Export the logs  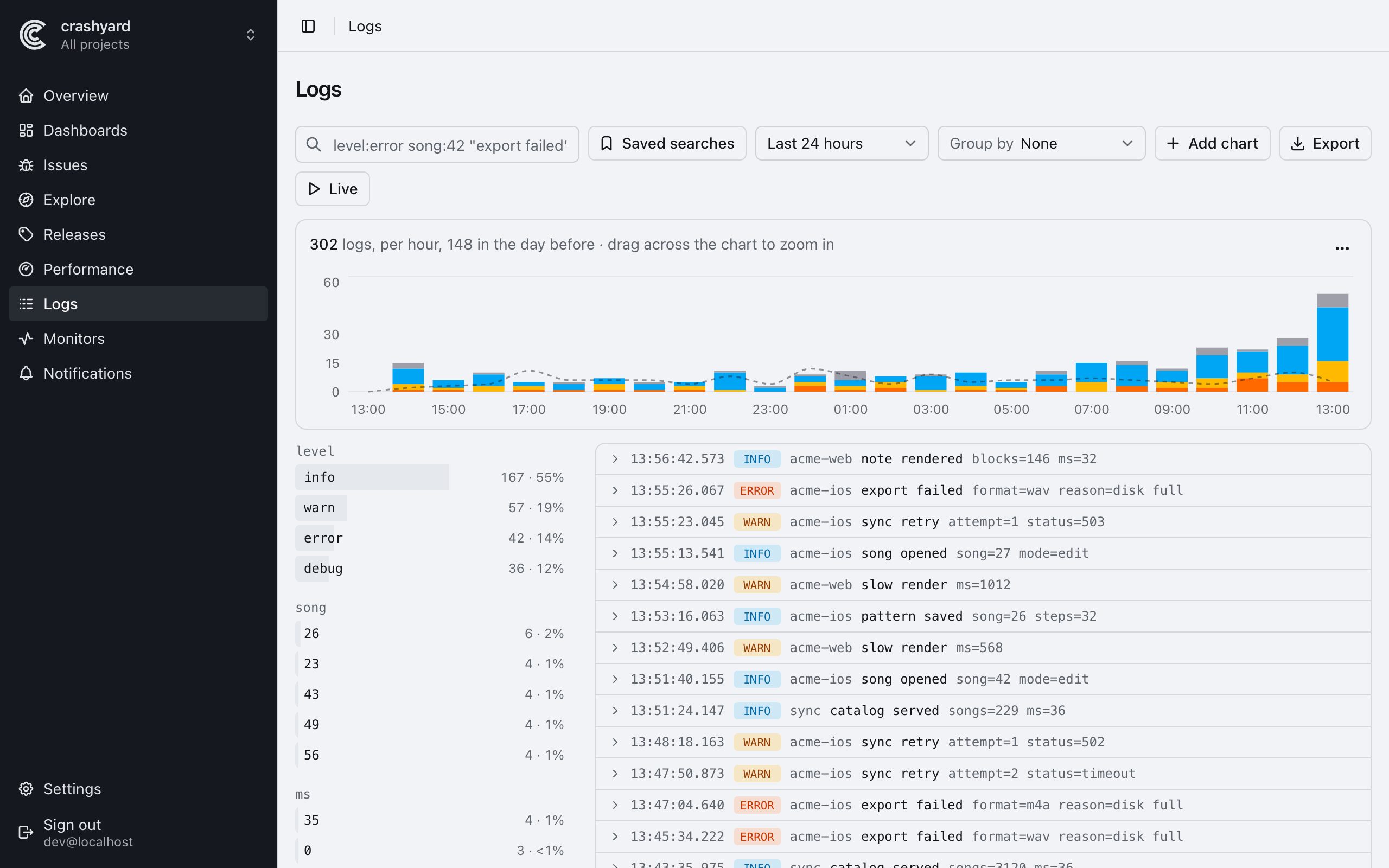pyautogui.click(x=1325, y=144)
